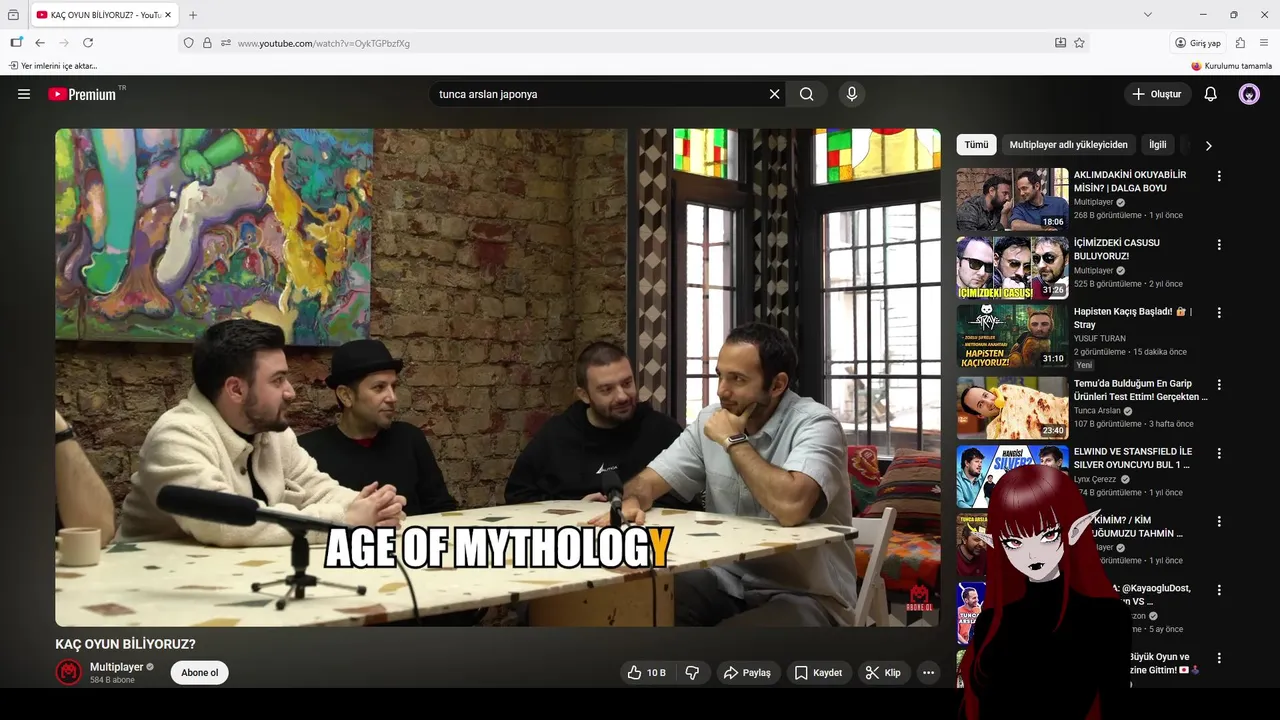Click the video title KAÇ OYUN BİLİYORUZ?
This screenshot has height=720, width=1280.
pos(125,644)
